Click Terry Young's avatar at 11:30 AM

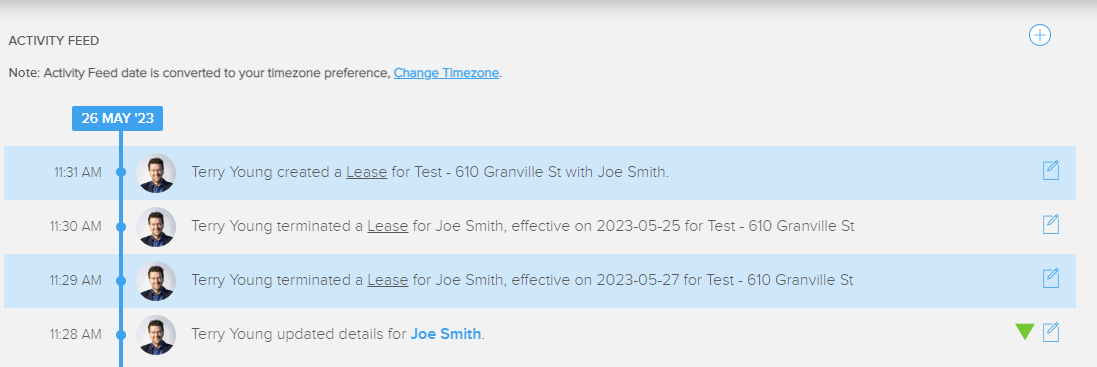tap(156, 226)
